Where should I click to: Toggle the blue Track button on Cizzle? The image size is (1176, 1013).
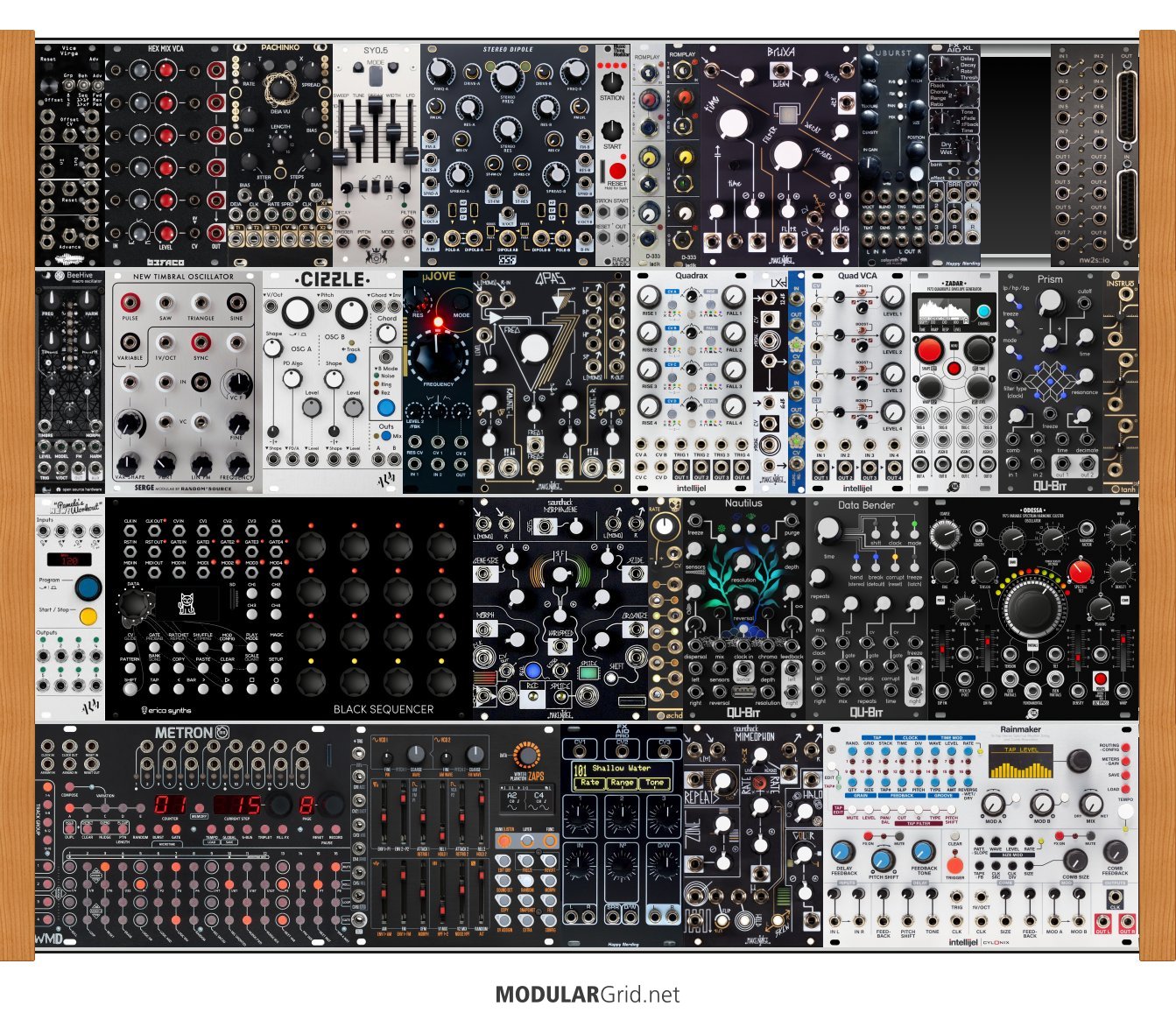(351, 358)
